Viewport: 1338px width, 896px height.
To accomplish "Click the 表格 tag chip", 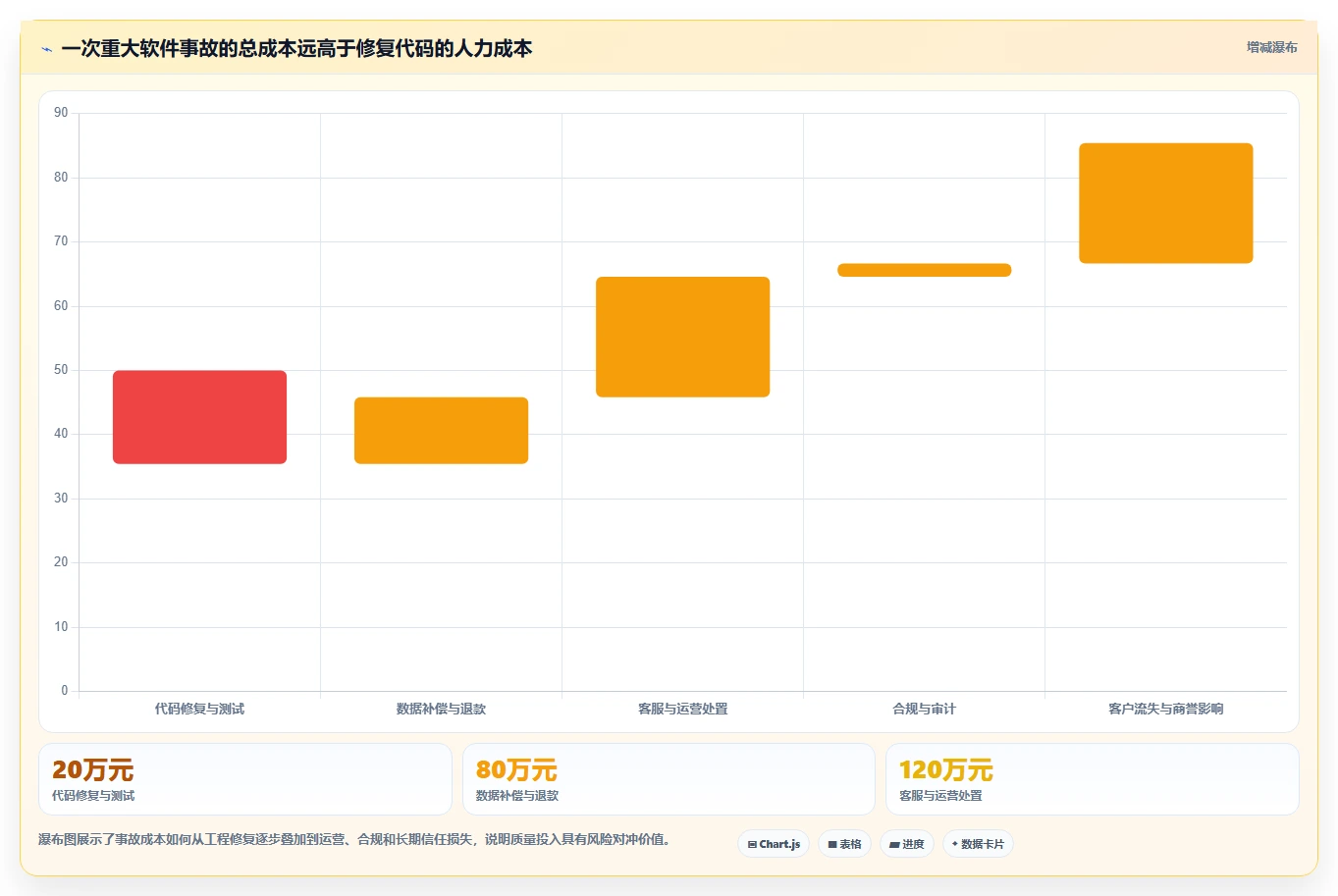I will tap(844, 844).
